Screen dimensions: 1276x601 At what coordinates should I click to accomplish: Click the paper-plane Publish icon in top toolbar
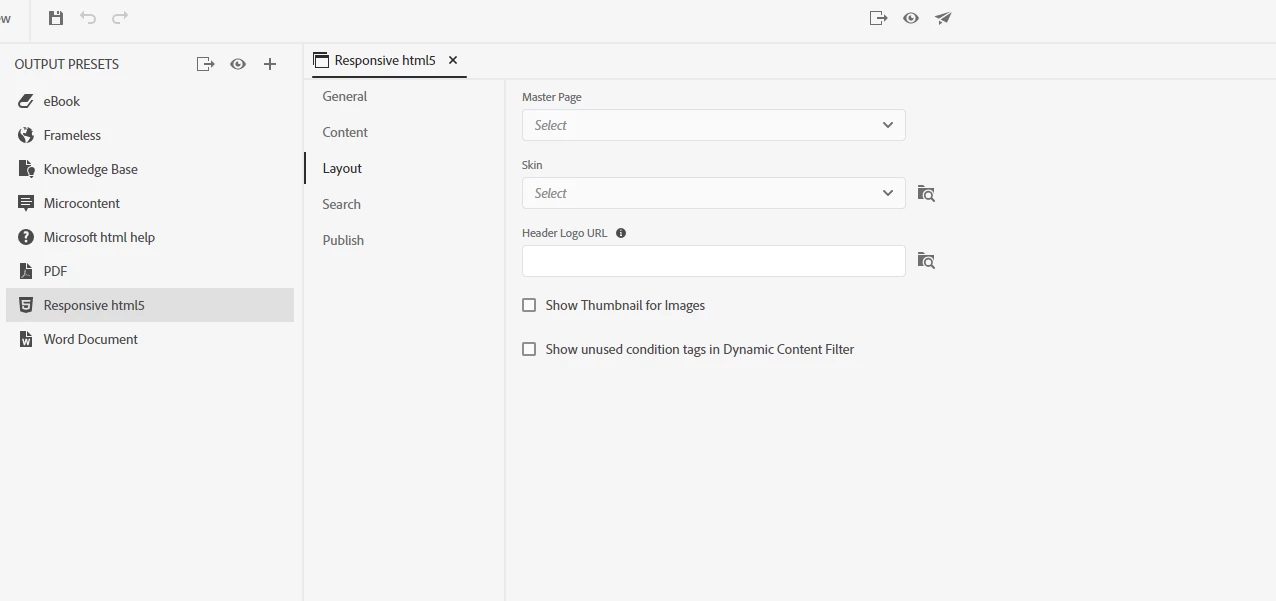pos(943,18)
